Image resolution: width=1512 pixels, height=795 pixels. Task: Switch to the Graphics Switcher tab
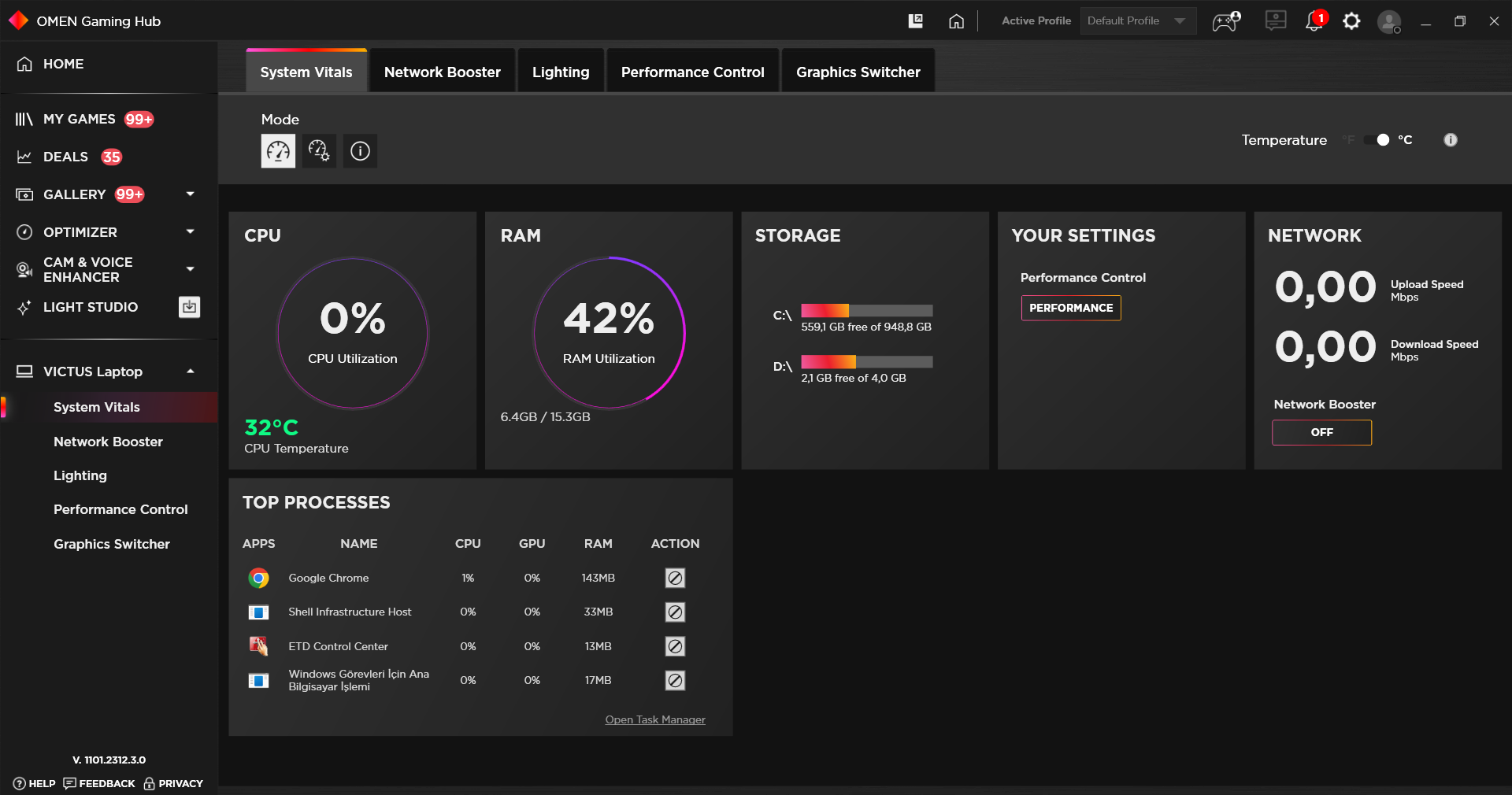coord(858,72)
